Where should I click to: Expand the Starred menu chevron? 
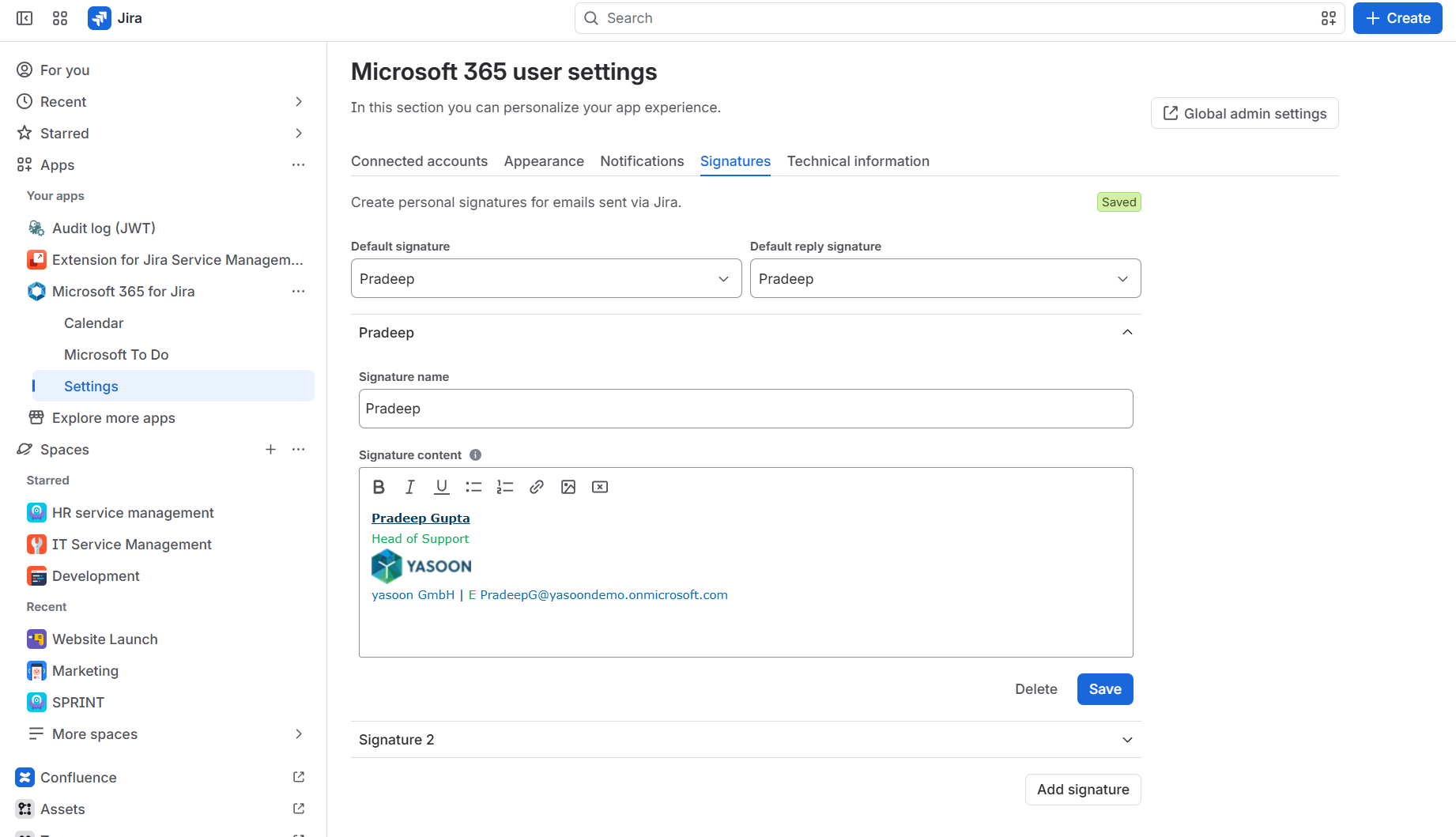pyautogui.click(x=298, y=134)
